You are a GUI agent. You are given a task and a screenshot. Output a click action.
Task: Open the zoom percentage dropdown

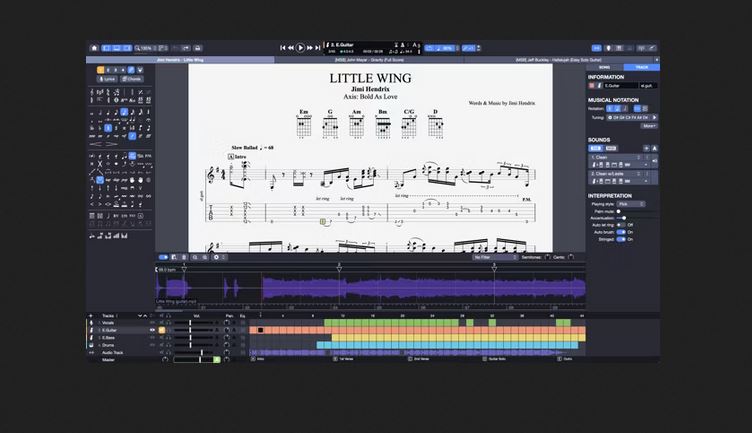144,48
